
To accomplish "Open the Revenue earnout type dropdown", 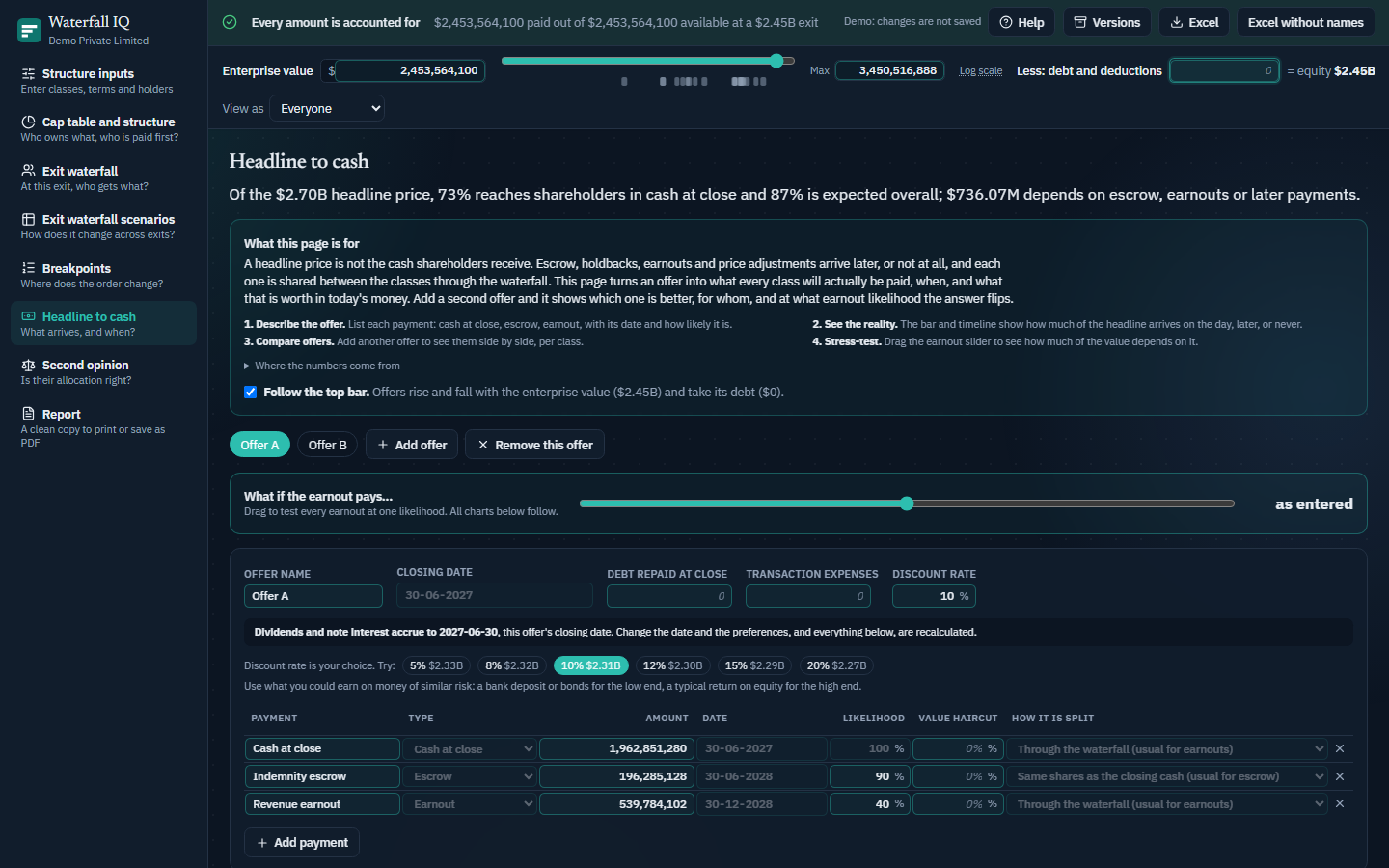I will pos(473,804).
